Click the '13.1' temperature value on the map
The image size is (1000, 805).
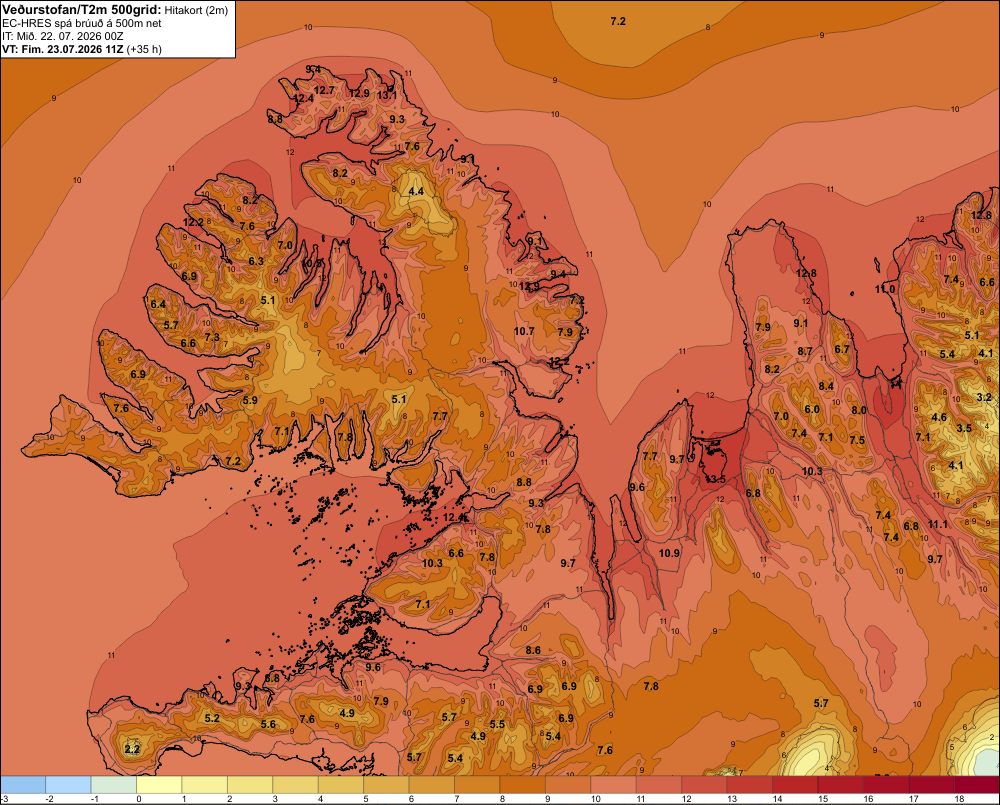[386, 96]
